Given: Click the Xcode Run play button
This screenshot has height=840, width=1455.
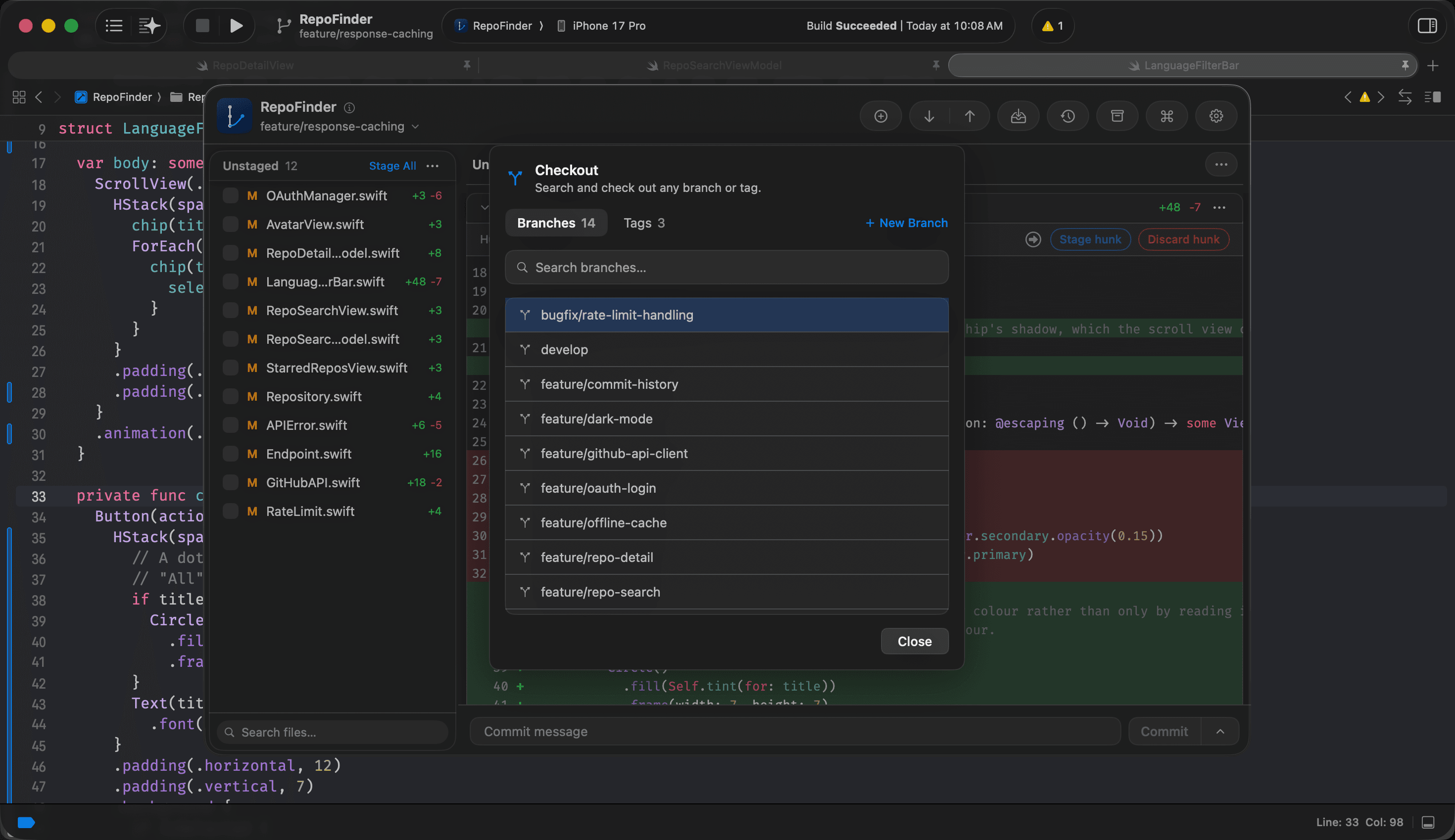Looking at the screenshot, I should point(236,25).
